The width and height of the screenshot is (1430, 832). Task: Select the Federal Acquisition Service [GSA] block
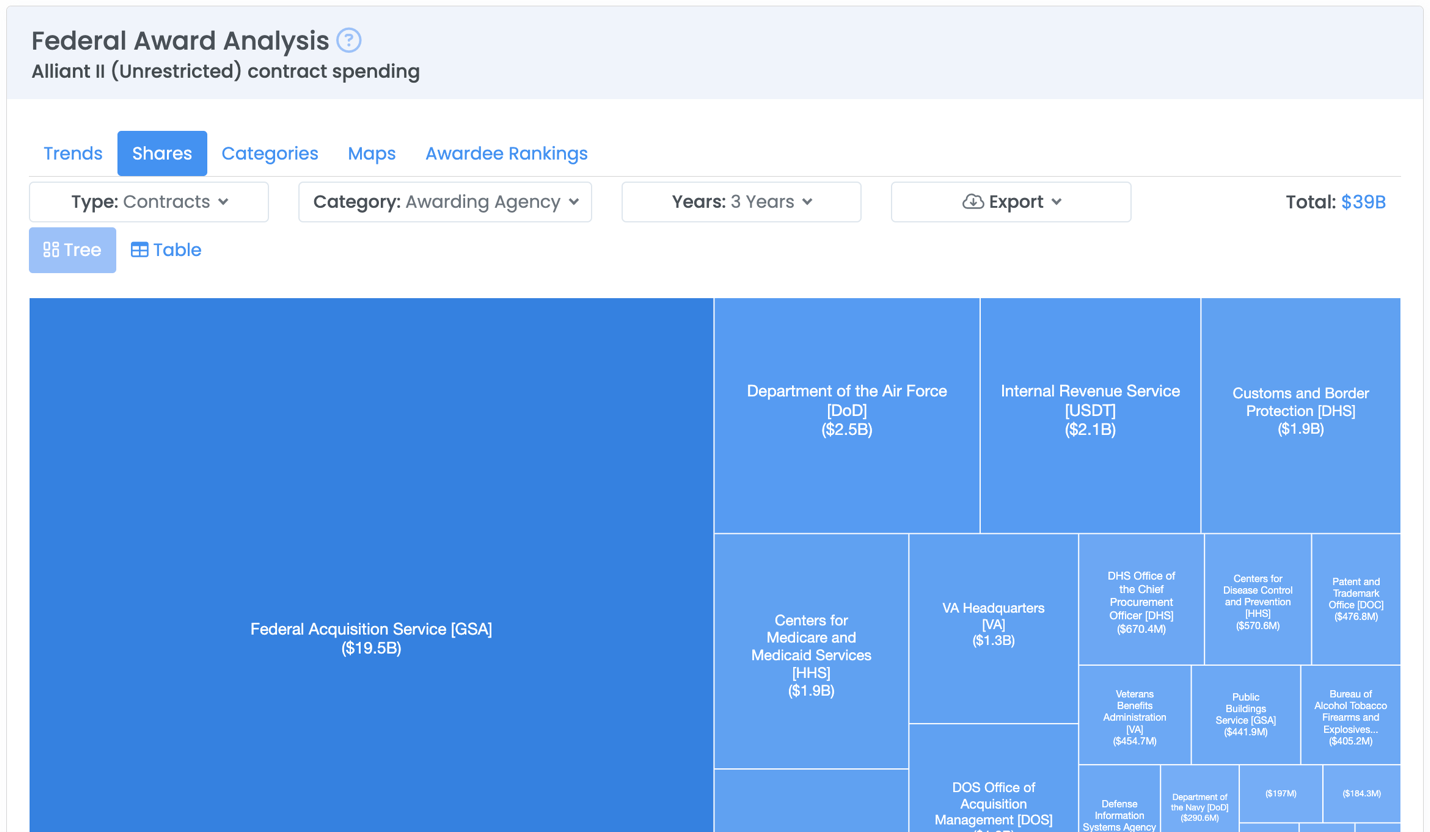[371, 565]
